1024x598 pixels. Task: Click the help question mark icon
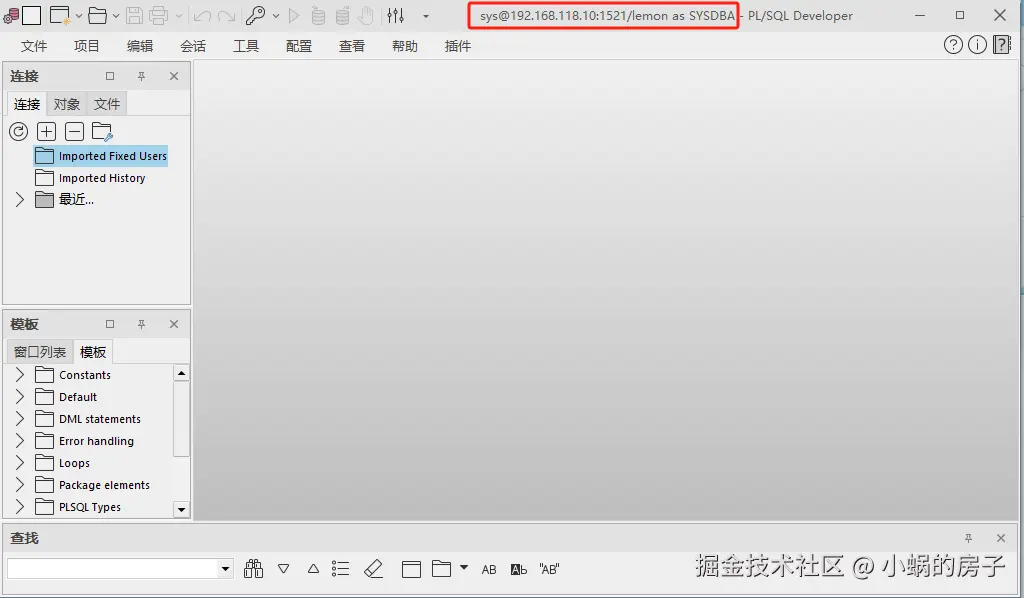(953, 44)
